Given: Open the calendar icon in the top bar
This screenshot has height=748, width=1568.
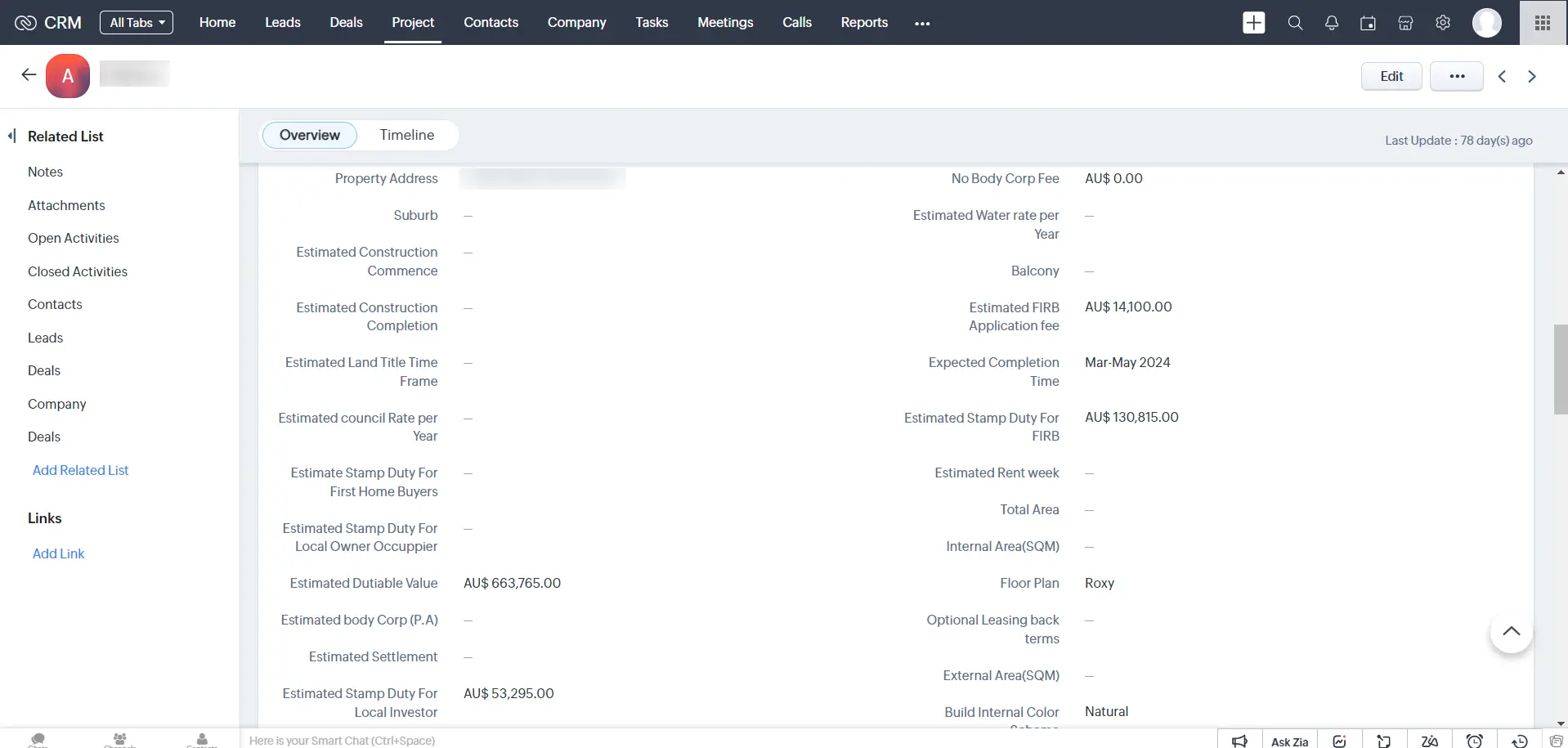Looking at the screenshot, I should [1367, 22].
